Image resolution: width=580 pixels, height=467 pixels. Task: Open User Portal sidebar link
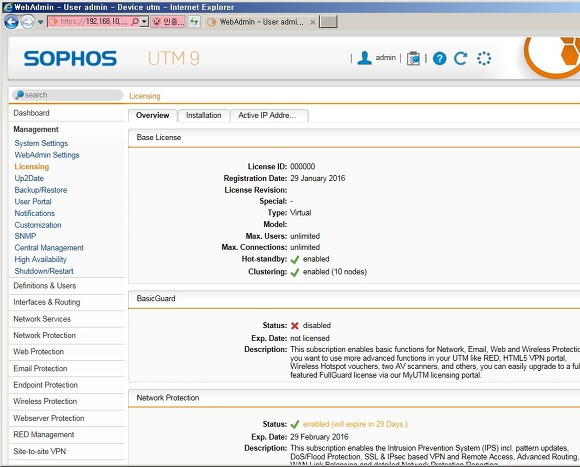pyautogui.click(x=33, y=202)
